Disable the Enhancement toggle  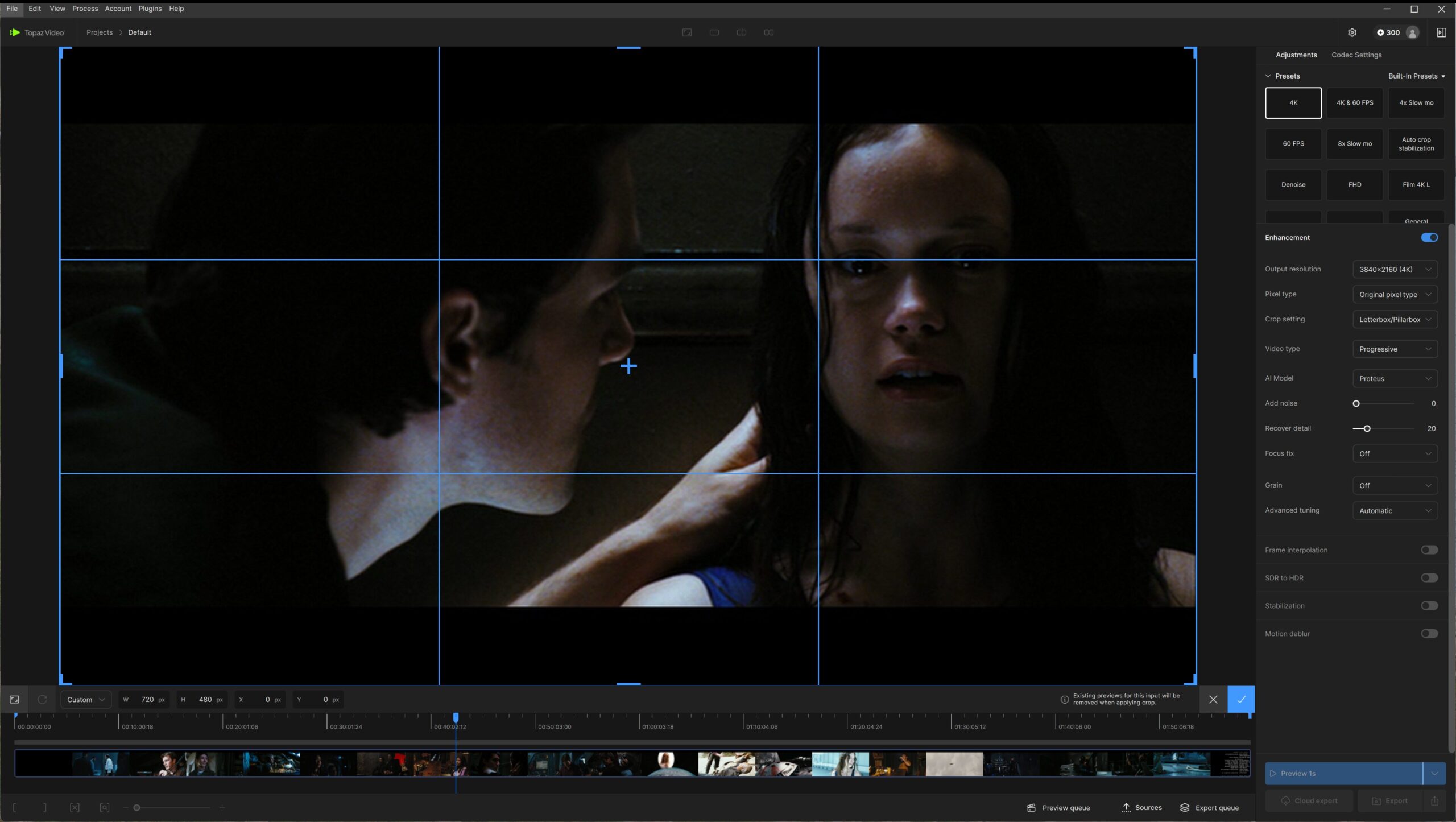click(1429, 238)
